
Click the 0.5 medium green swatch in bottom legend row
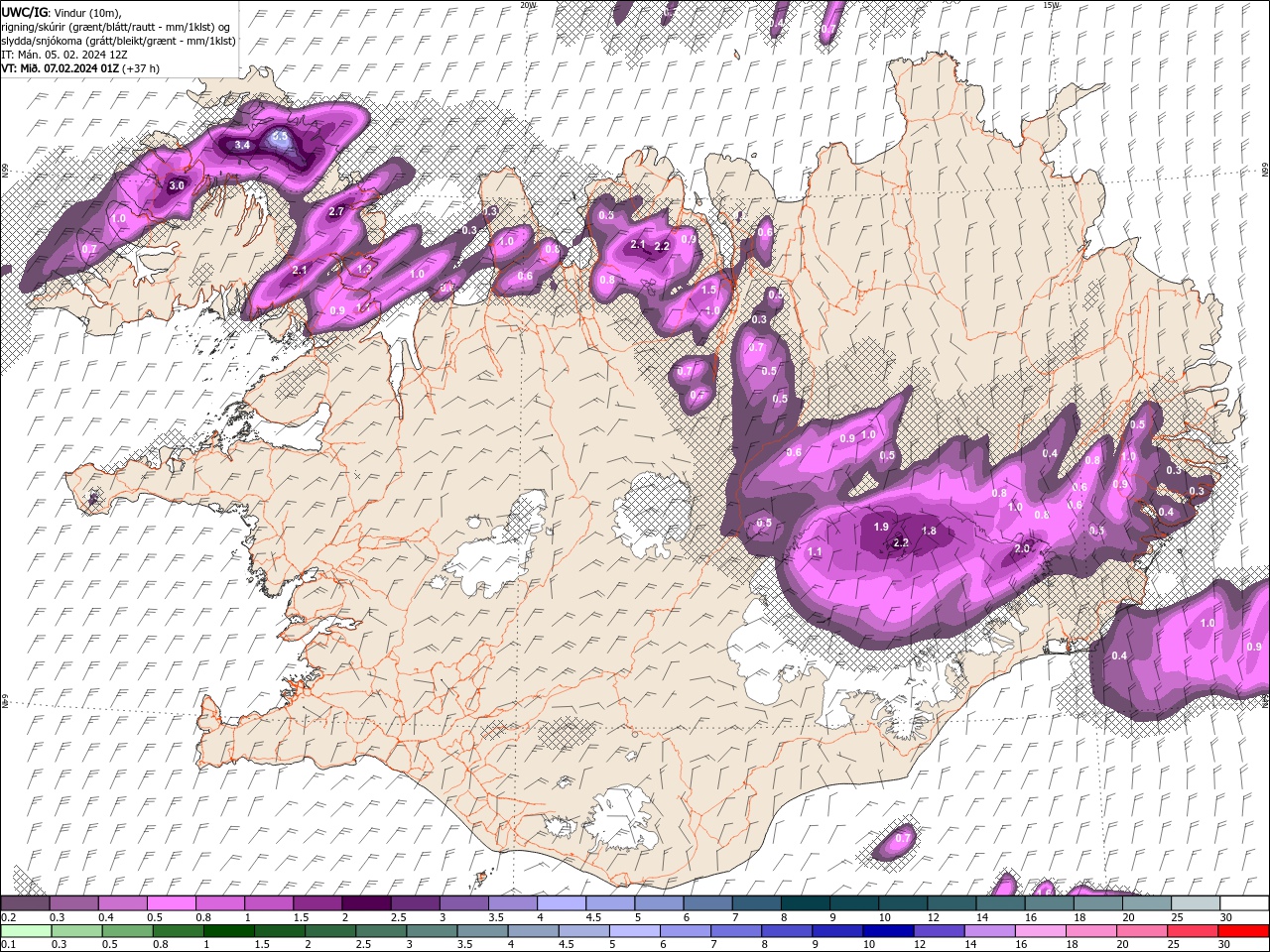(127, 931)
